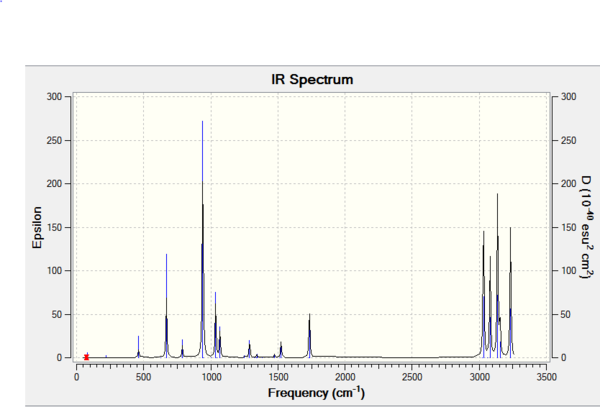This screenshot has height=407, width=600.
Task: Click the small peak near 1520 cm-1
Action: click(281, 350)
